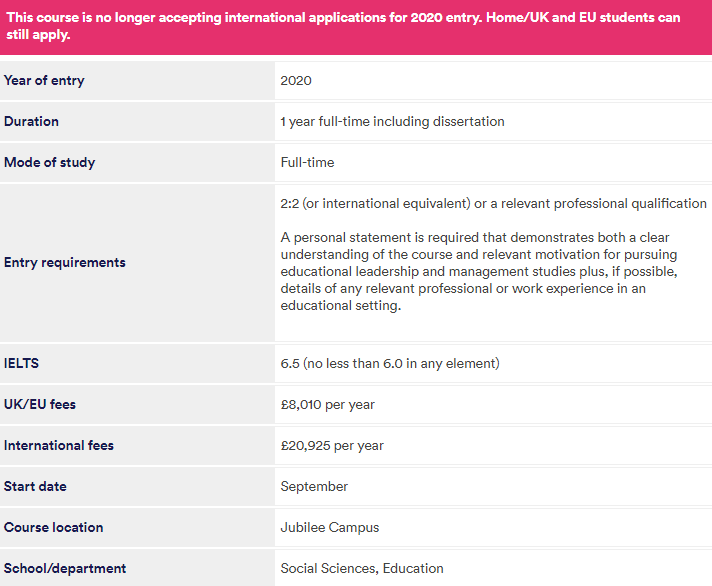The image size is (712, 586).
Task: Click the 2:2 international equivalent requirement text
Action: (x=493, y=203)
